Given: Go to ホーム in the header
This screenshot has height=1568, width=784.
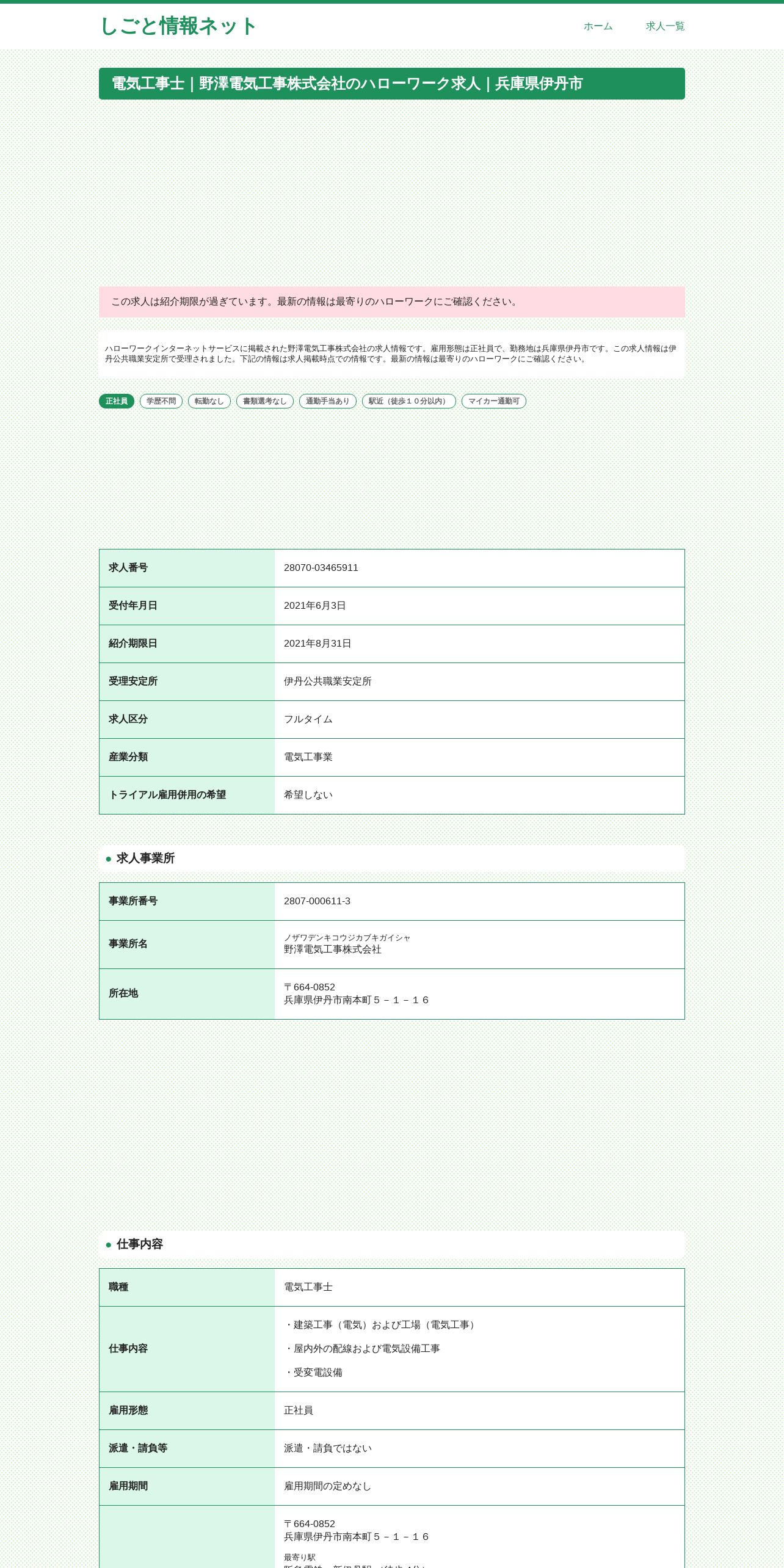Looking at the screenshot, I should click(598, 26).
